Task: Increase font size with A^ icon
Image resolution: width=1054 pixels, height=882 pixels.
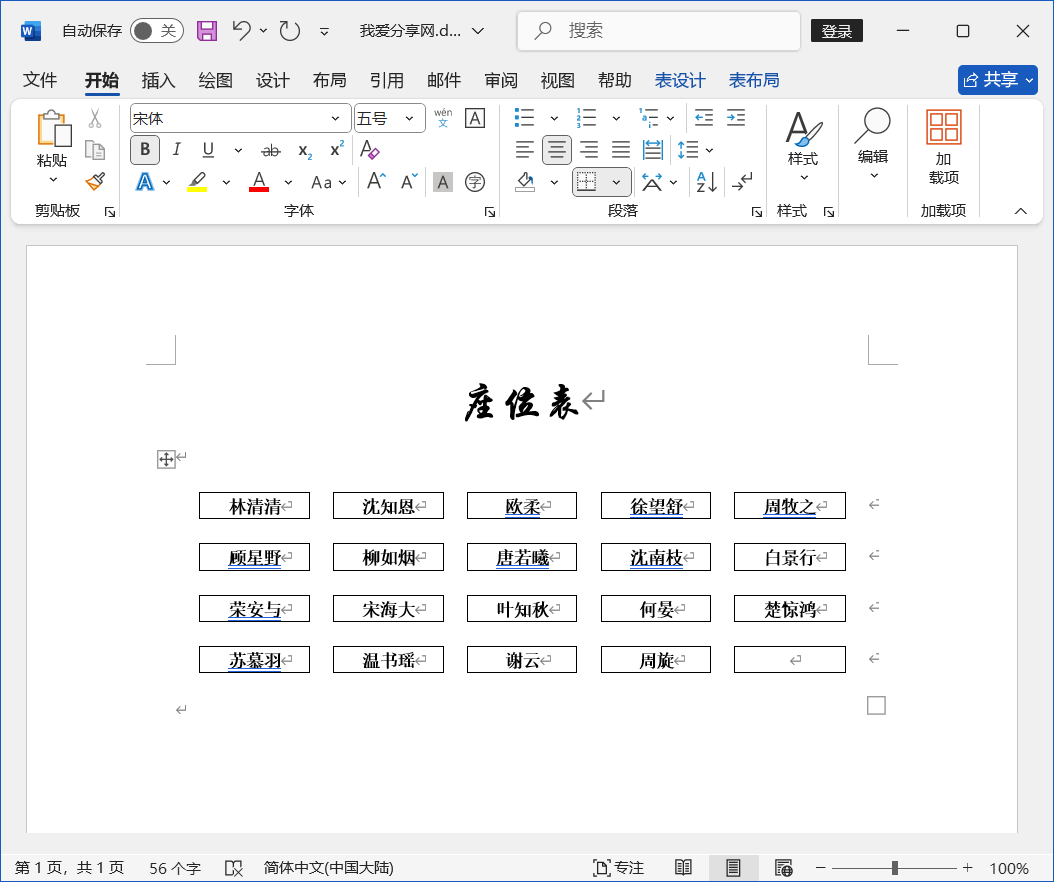Action: [376, 182]
